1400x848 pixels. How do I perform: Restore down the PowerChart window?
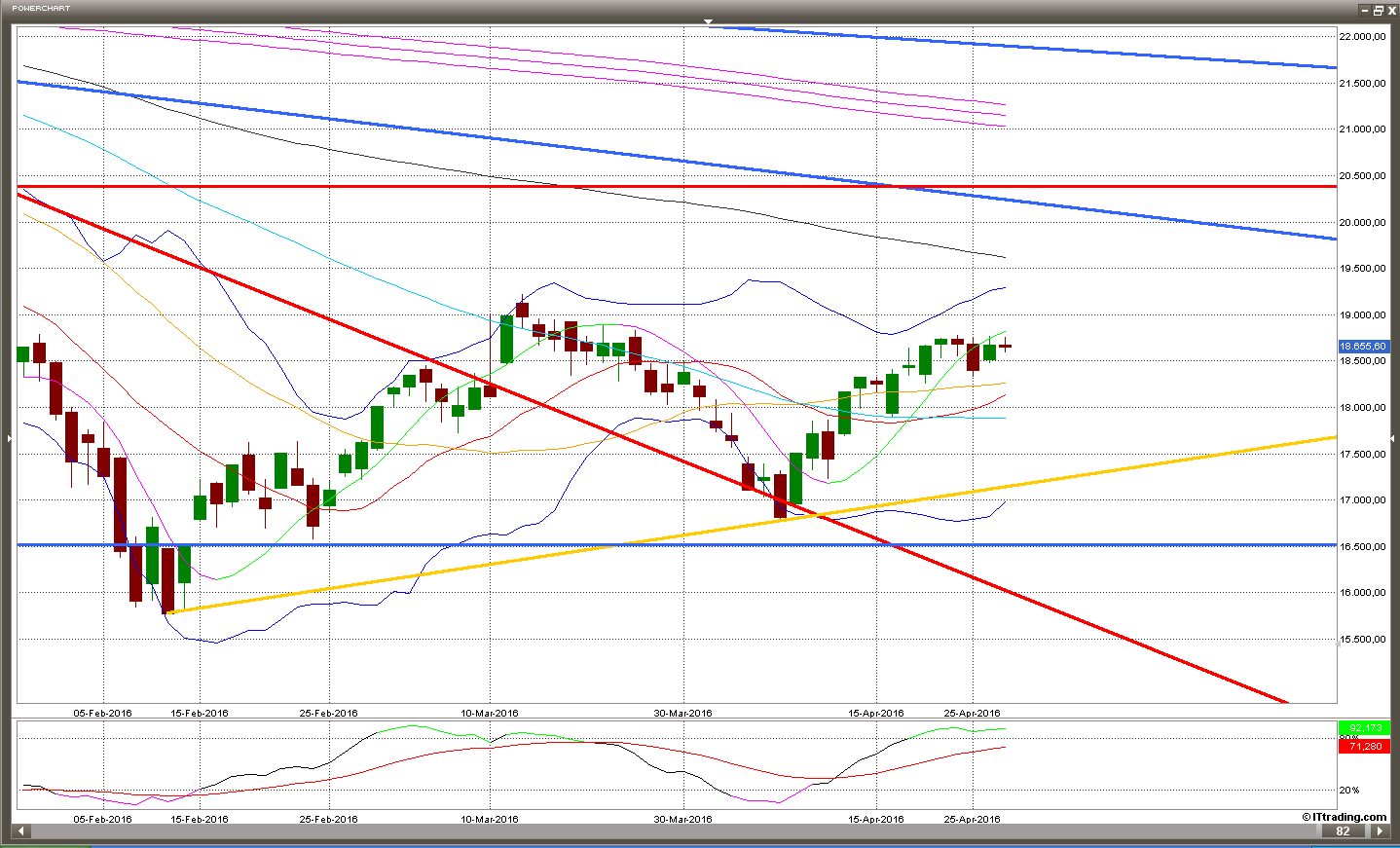click(x=1379, y=10)
